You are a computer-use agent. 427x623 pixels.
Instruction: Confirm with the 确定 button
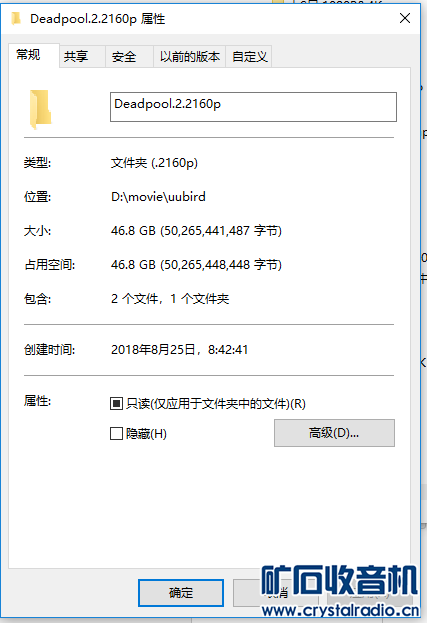[x=181, y=593]
